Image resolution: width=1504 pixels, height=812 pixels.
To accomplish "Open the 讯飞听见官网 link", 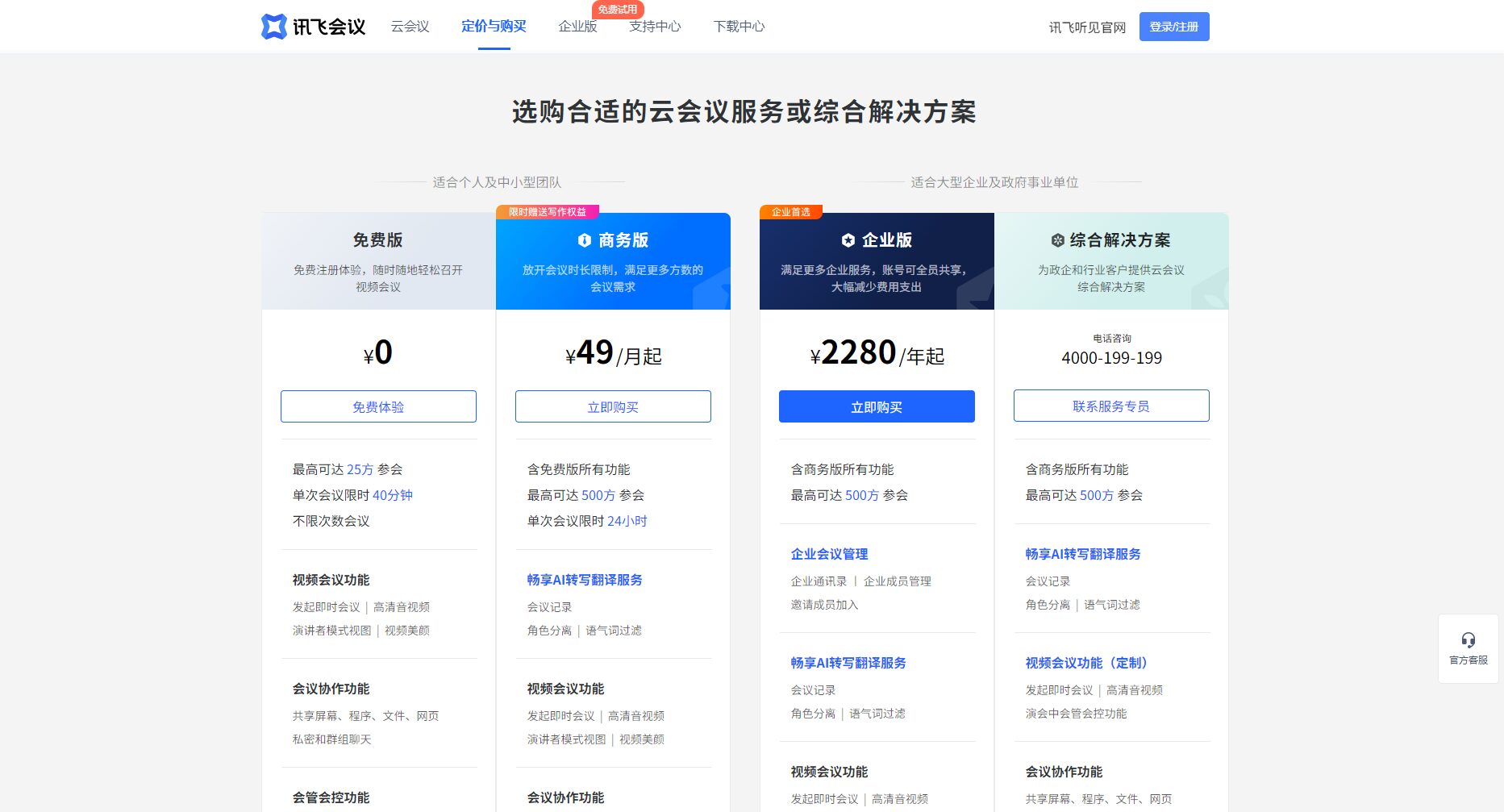I will click(1087, 27).
